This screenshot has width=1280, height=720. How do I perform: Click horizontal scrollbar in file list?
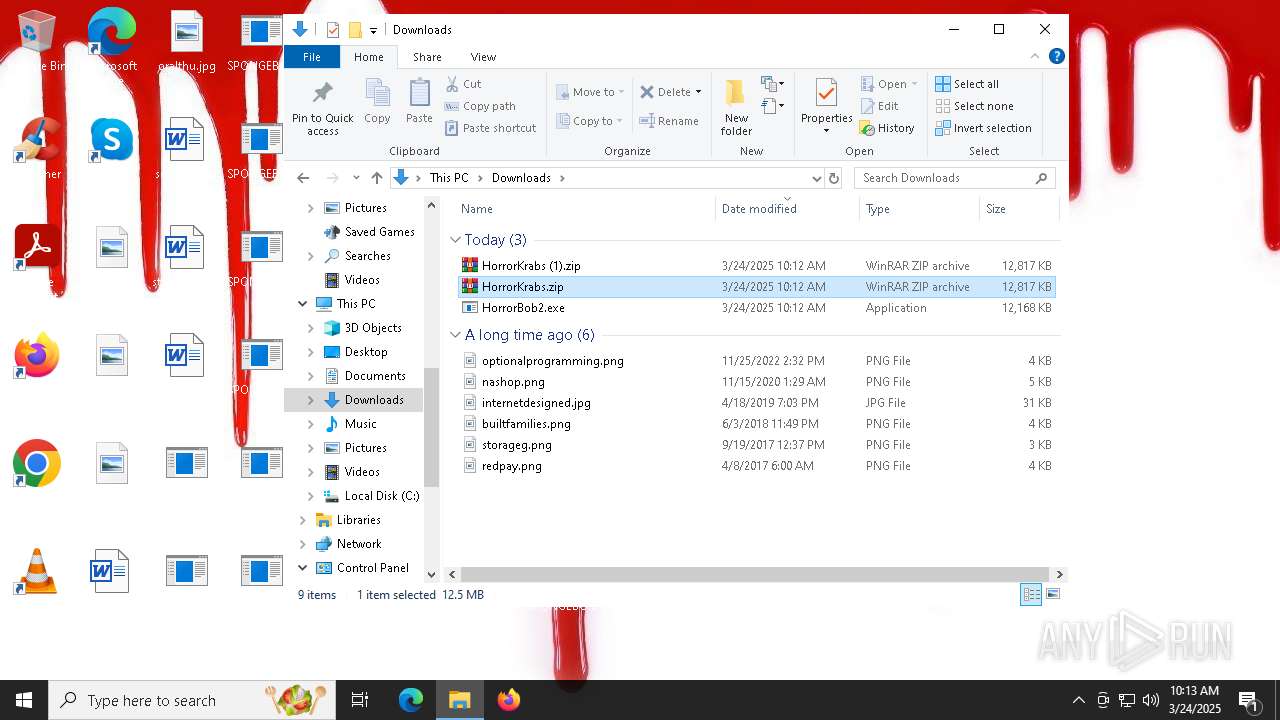coord(754,574)
